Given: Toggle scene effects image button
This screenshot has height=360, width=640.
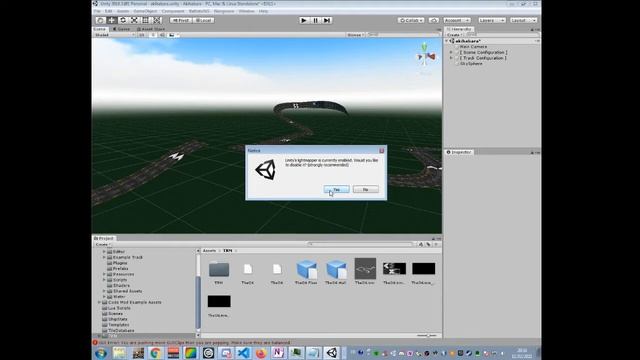Looking at the screenshot, I should click(x=172, y=35).
